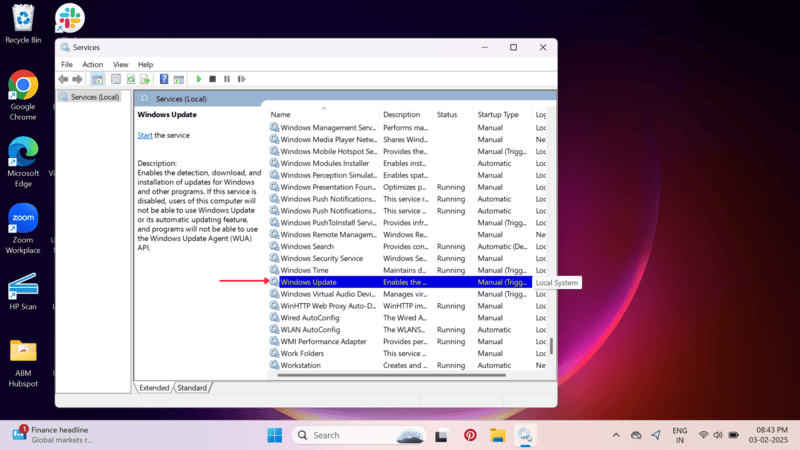800x450 pixels.
Task: Select the Windows Search service row
Action: (407, 246)
